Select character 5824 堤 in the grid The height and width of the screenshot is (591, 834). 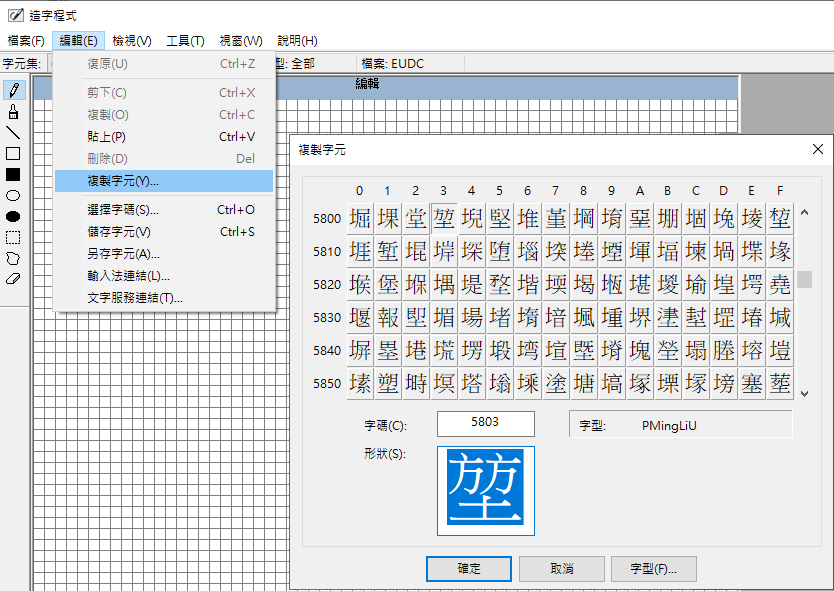[x=472, y=284]
